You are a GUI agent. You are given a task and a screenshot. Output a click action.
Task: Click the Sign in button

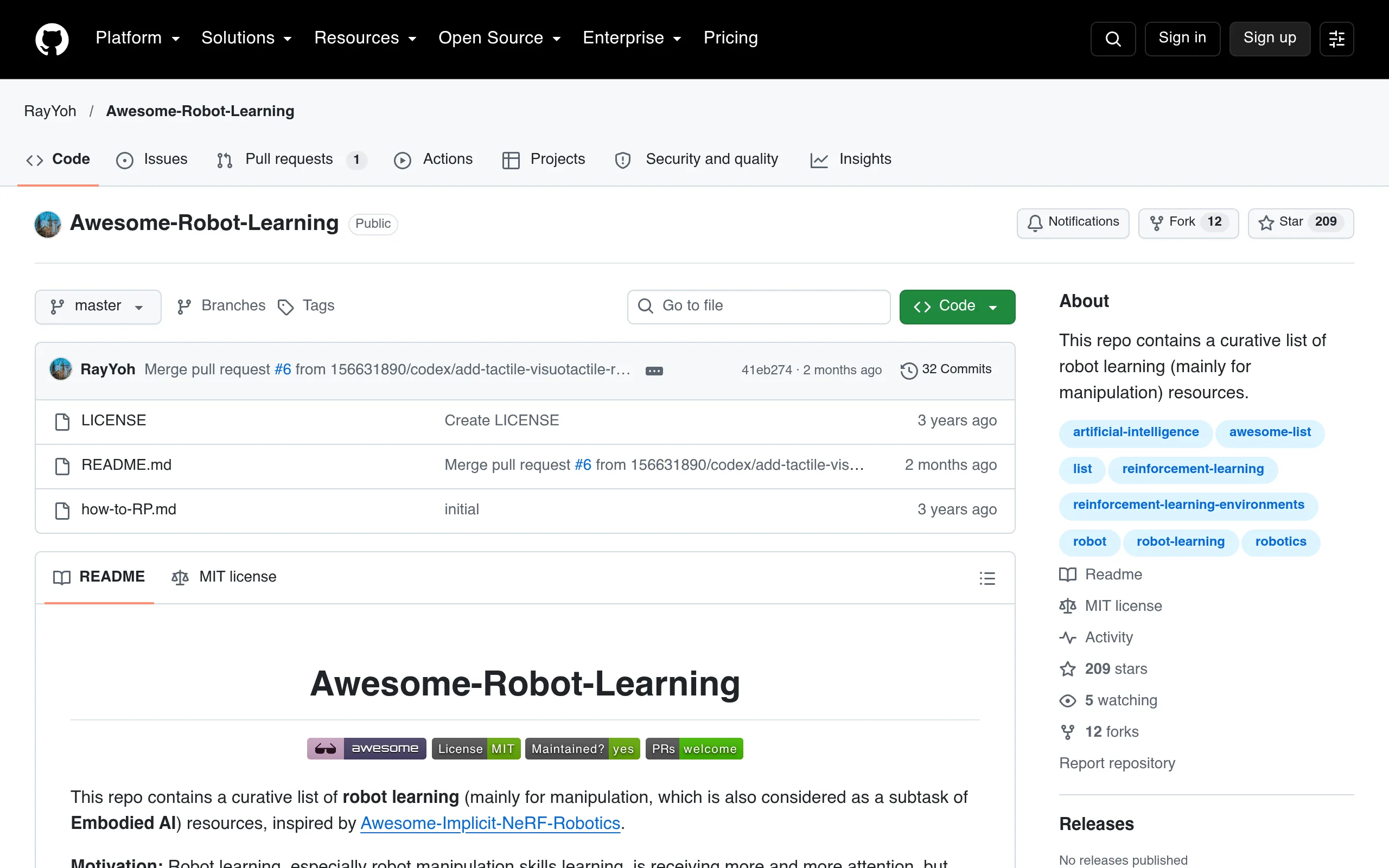(x=1182, y=39)
